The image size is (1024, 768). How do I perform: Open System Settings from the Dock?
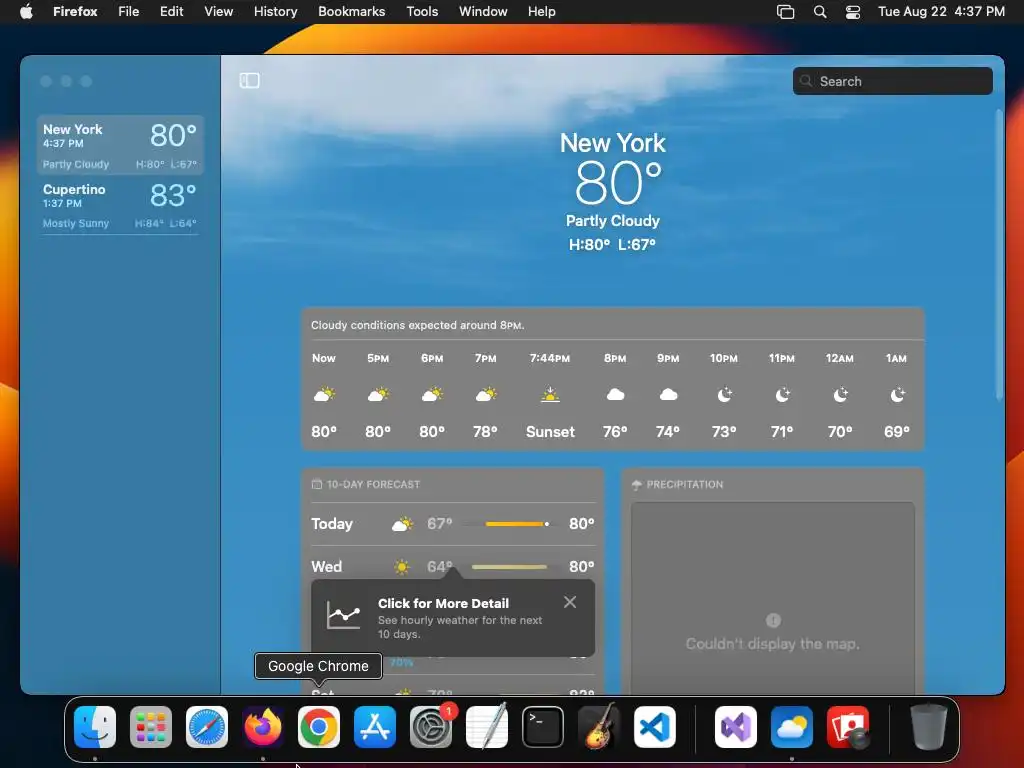[431, 727]
